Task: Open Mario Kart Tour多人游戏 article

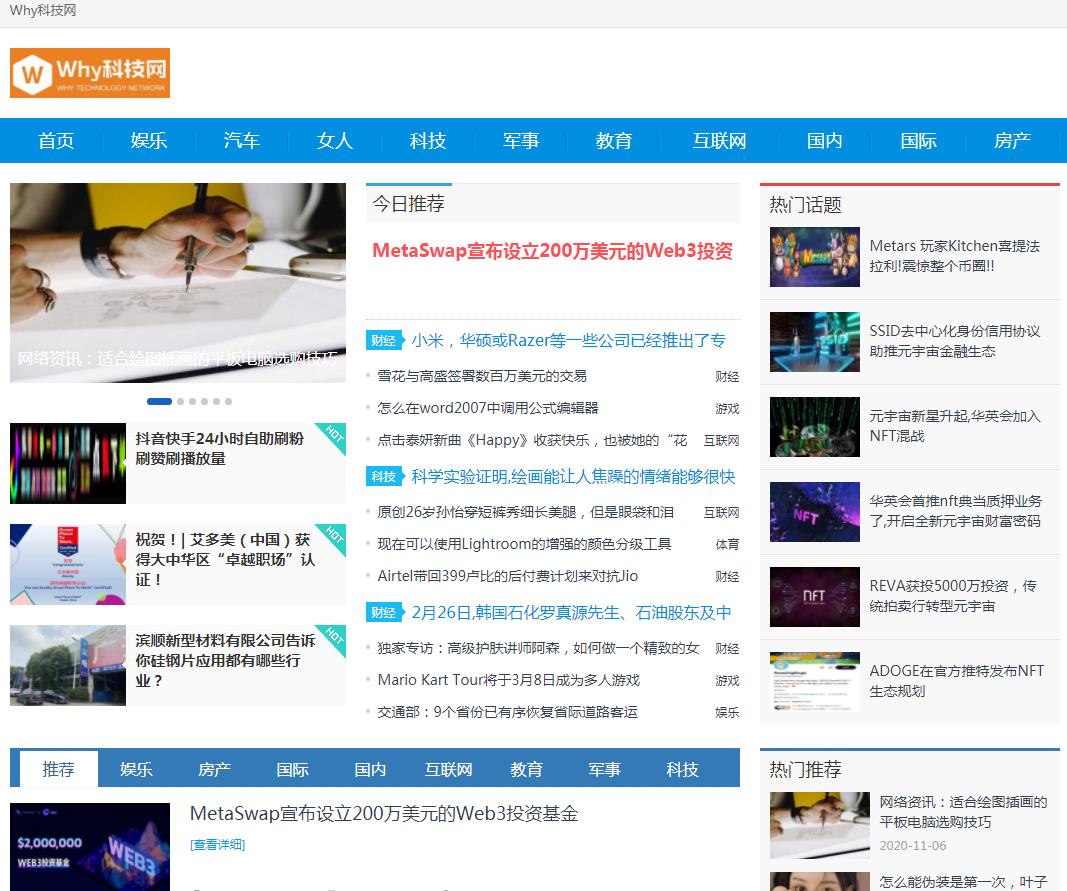Action: (509, 680)
